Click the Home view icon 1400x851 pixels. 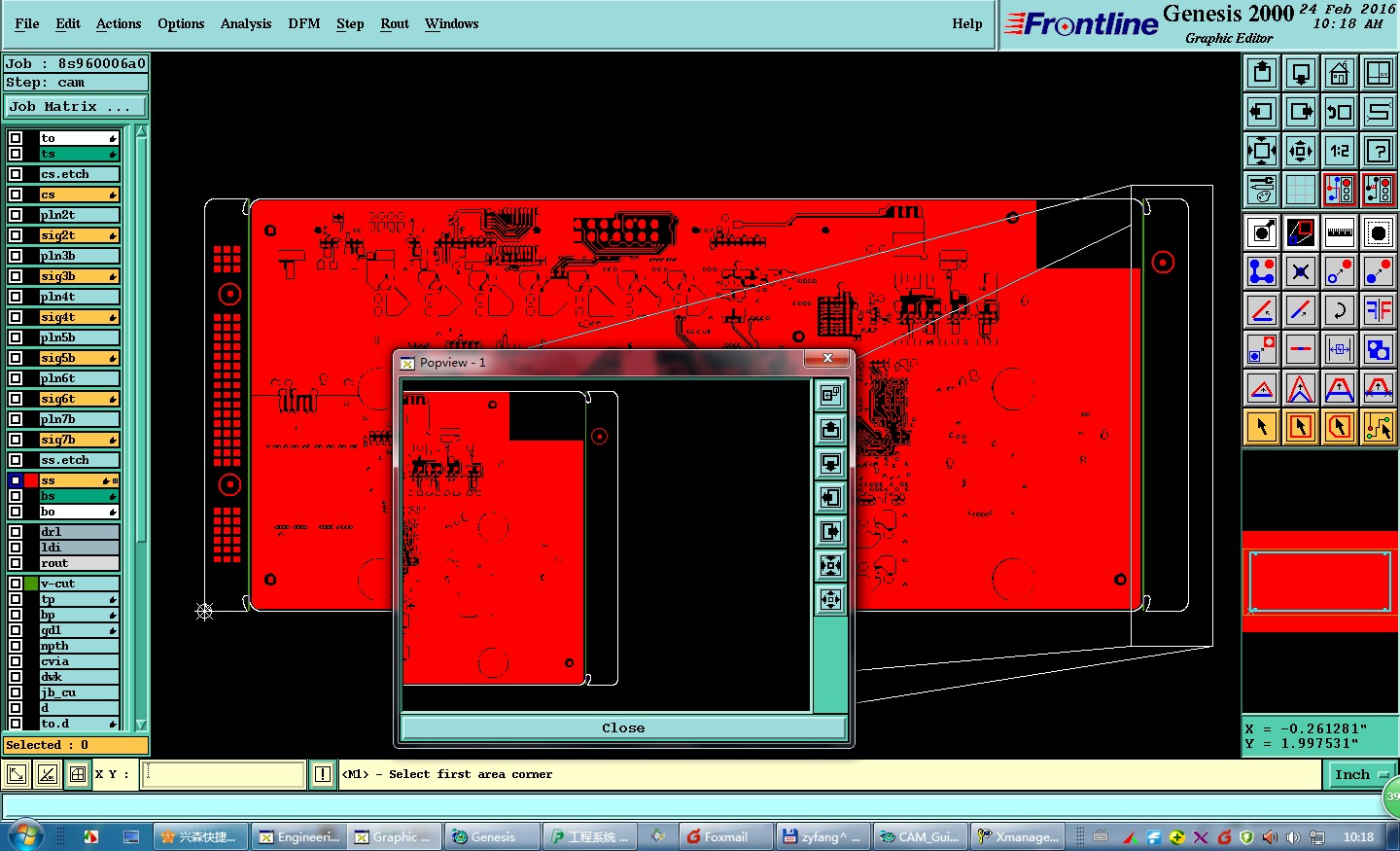point(1340,73)
